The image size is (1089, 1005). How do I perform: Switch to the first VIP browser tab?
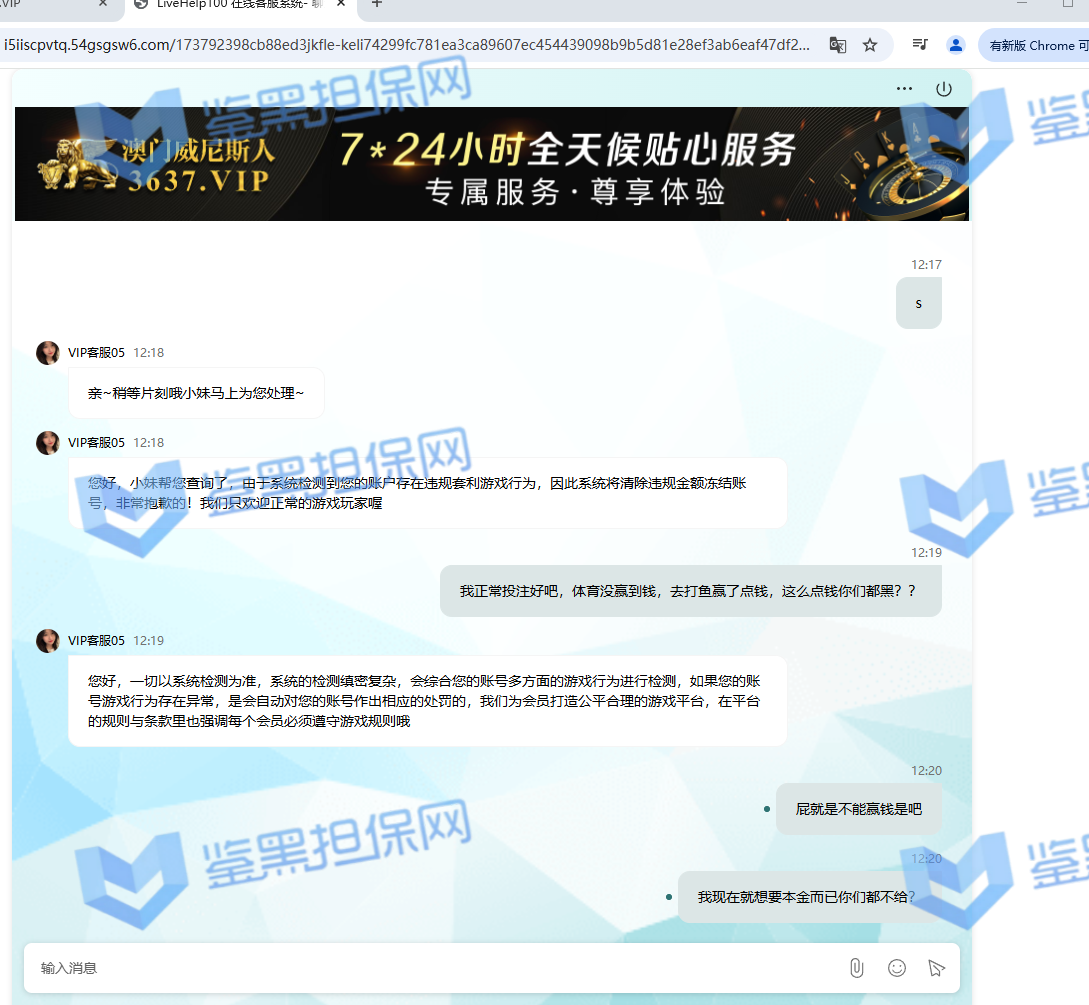(40, 4)
